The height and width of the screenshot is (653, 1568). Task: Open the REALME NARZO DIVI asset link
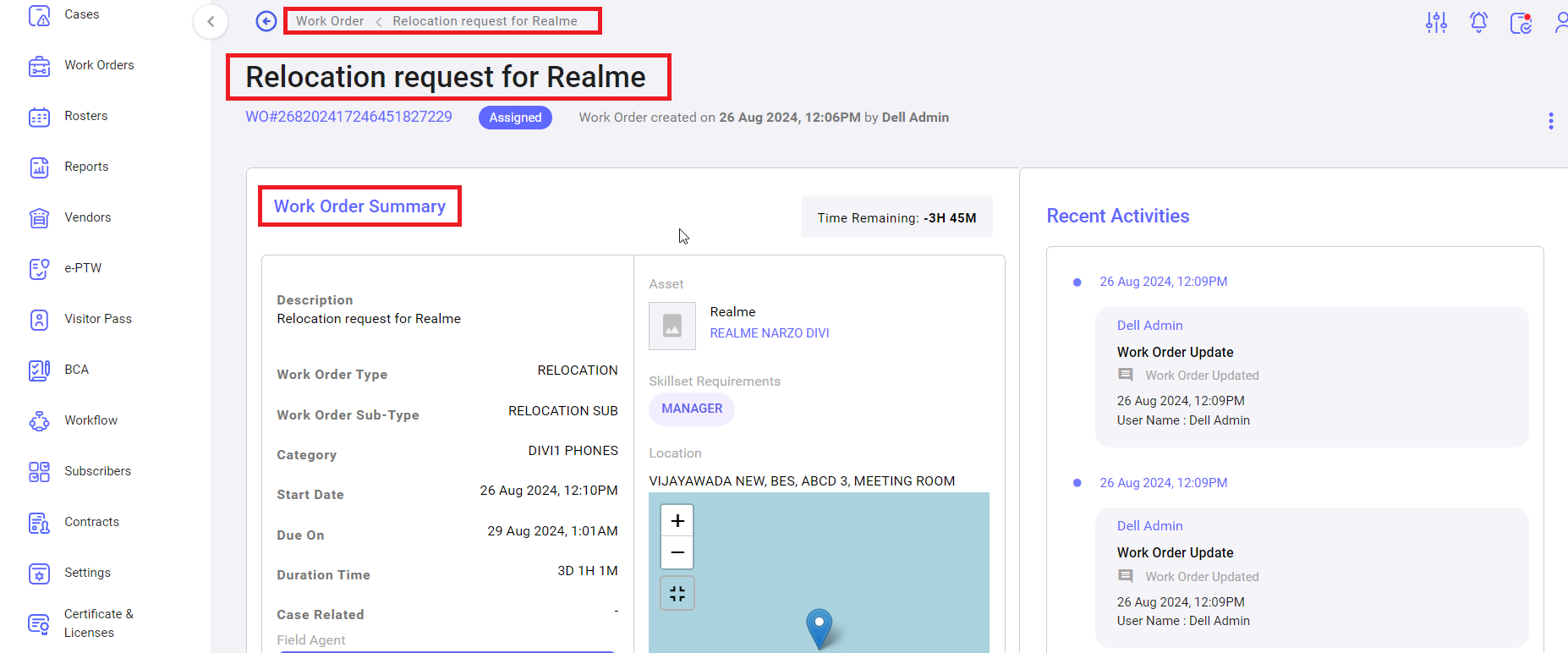click(x=769, y=333)
